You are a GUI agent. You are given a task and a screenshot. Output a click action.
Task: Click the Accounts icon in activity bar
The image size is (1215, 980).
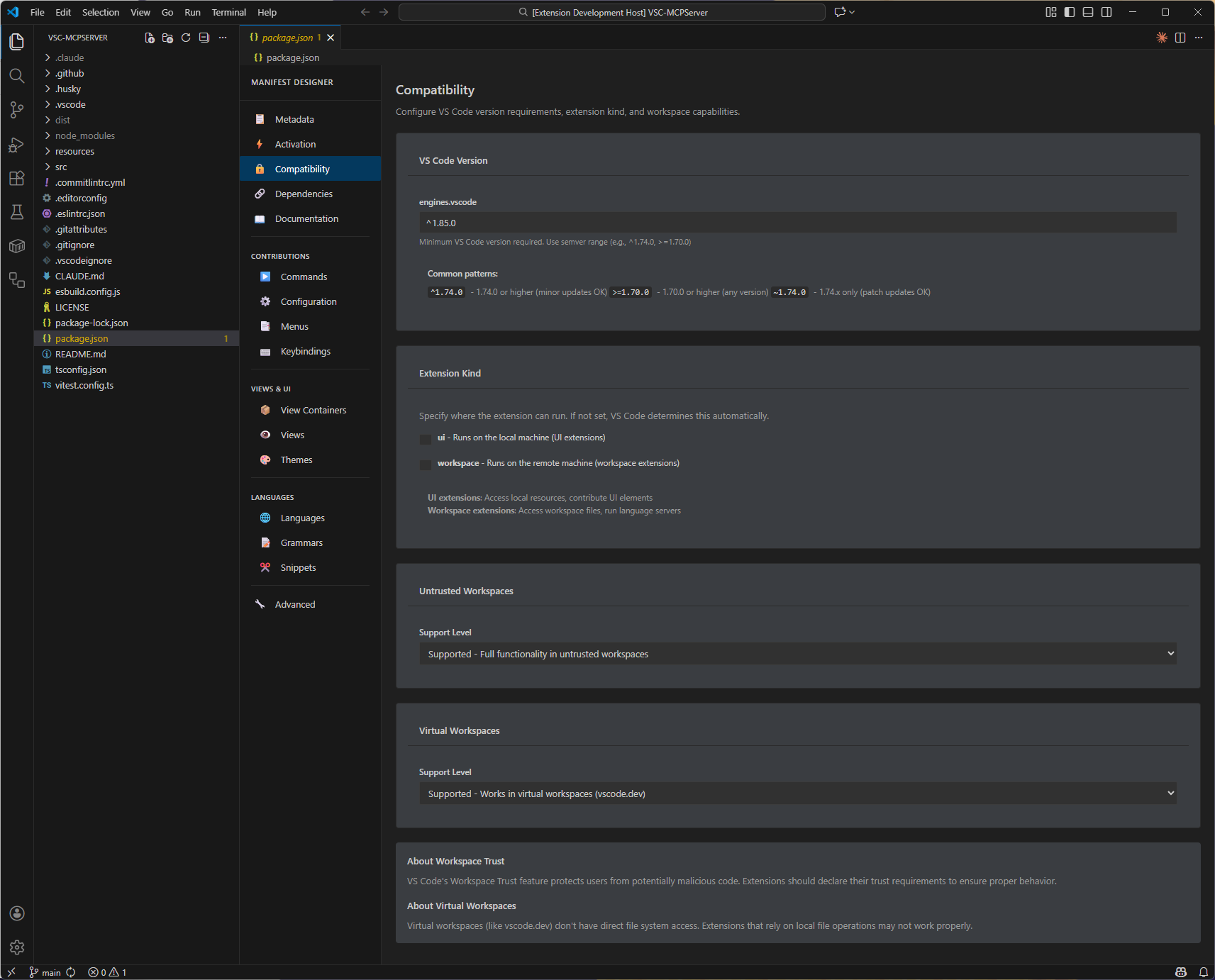(x=17, y=913)
